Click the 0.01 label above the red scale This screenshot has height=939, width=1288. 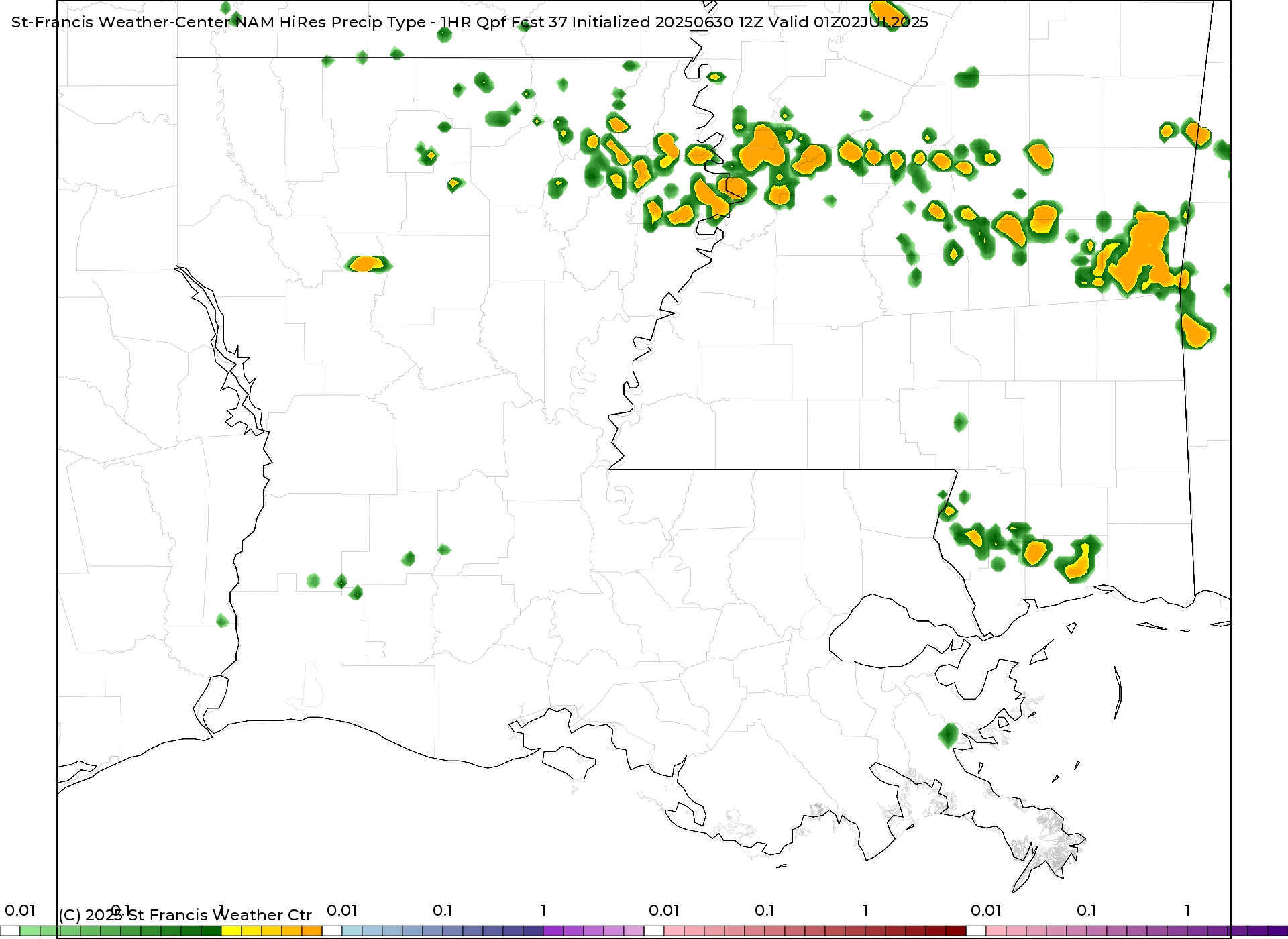664,911
